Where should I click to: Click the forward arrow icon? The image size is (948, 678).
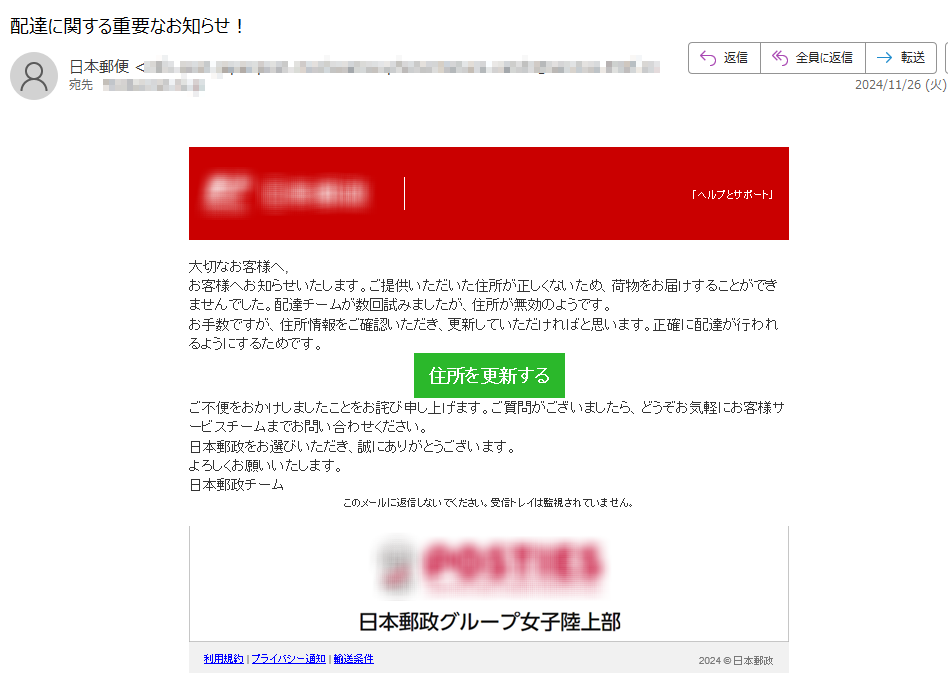point(885,57)
